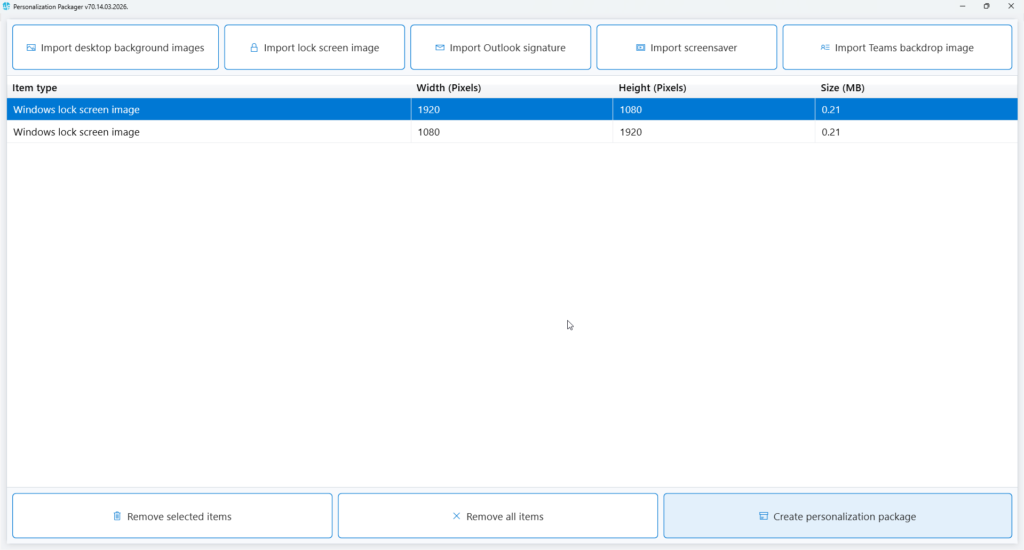Click the person icon on Import Teams backdrop image

[825, 48]
